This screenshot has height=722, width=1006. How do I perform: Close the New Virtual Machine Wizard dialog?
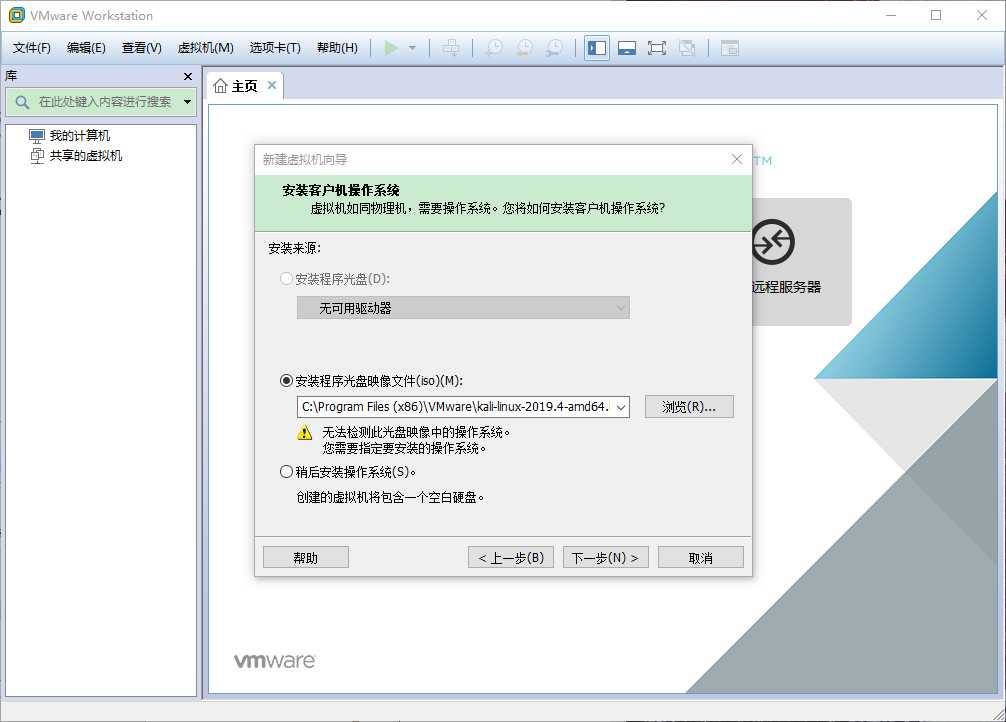737,159
